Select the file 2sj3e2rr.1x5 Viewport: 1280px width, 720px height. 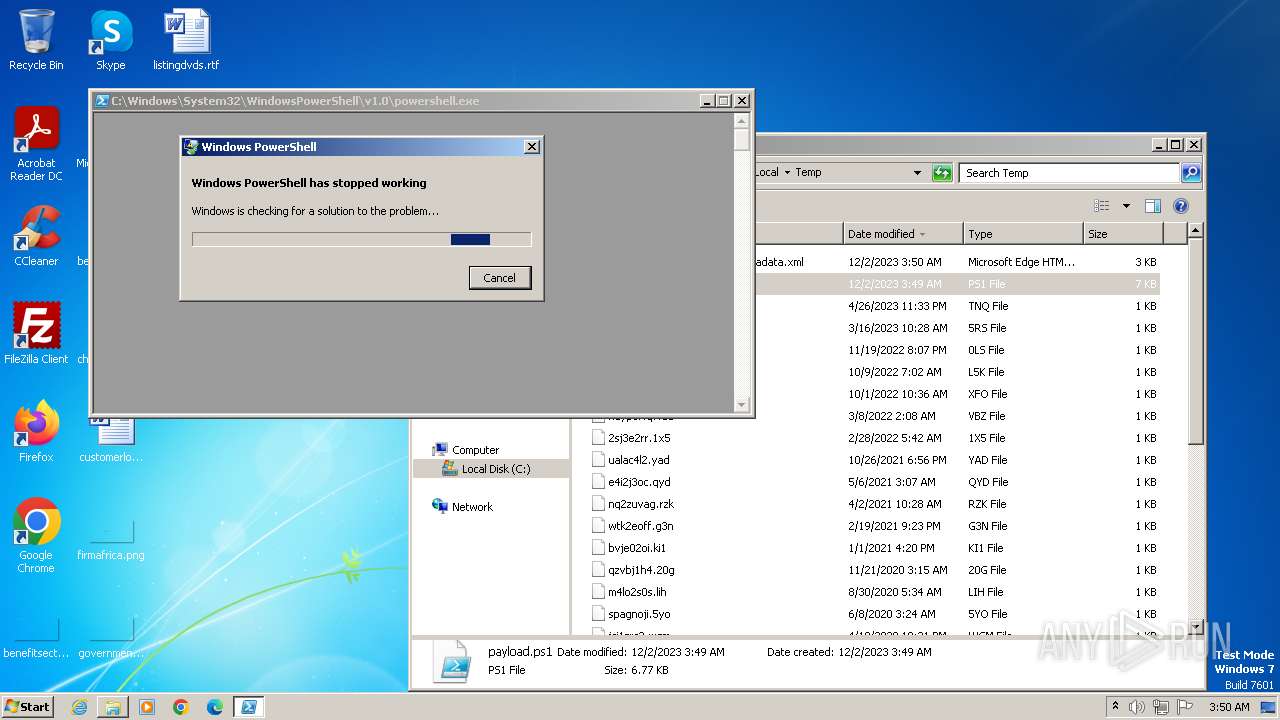point(639,438)
